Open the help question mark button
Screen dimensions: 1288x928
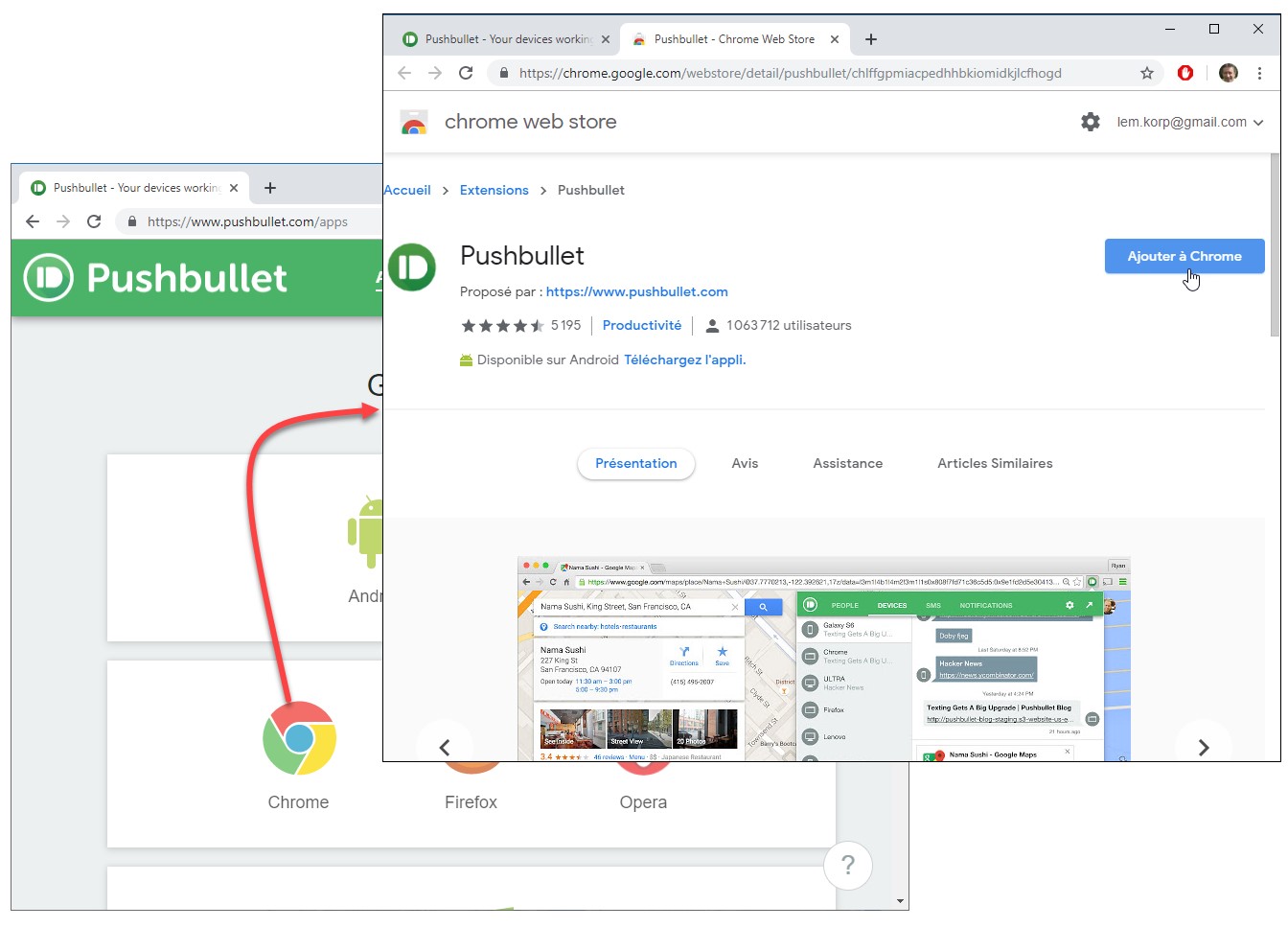[848, 865]
